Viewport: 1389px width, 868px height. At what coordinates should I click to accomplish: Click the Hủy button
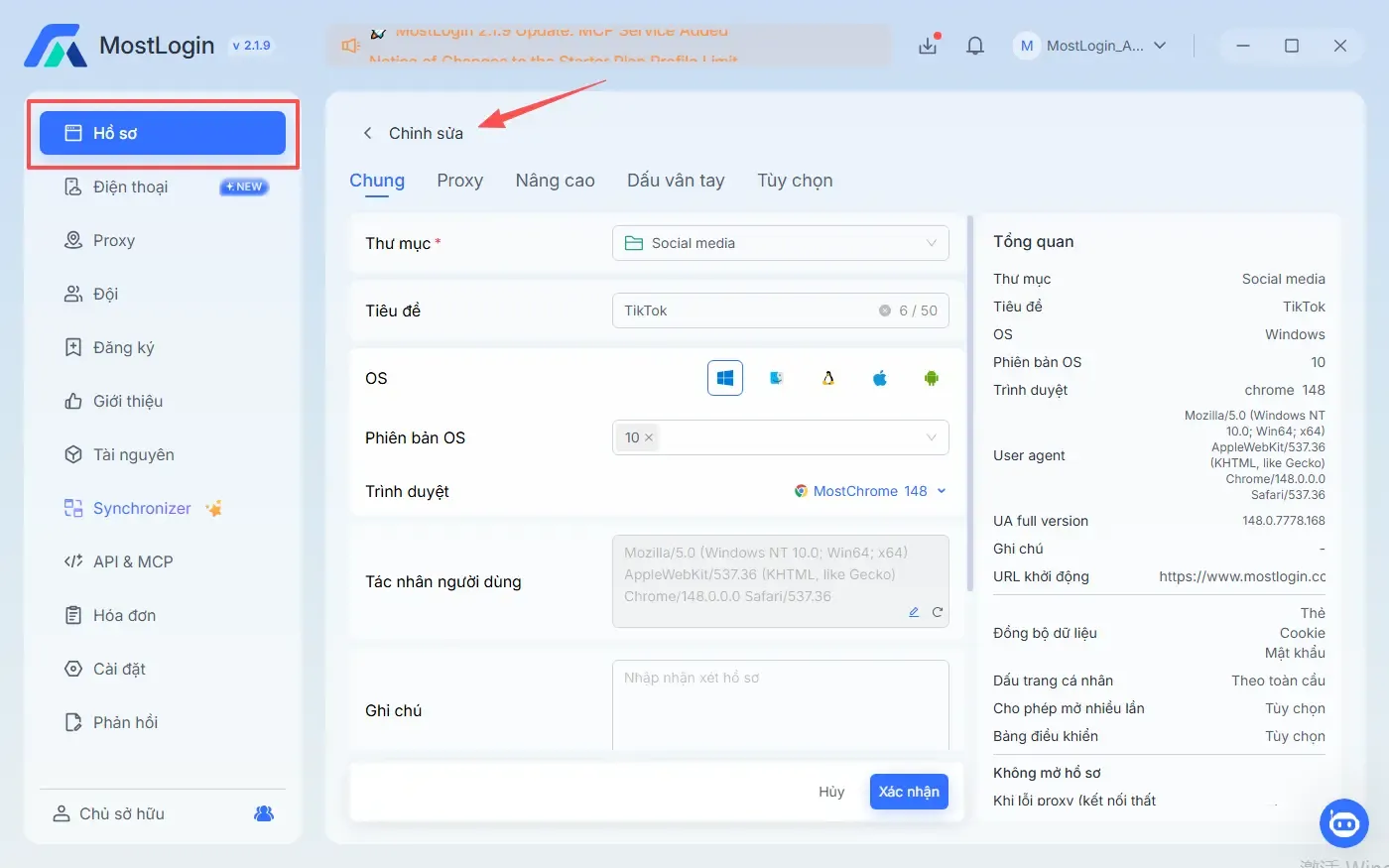click(831, 792)
